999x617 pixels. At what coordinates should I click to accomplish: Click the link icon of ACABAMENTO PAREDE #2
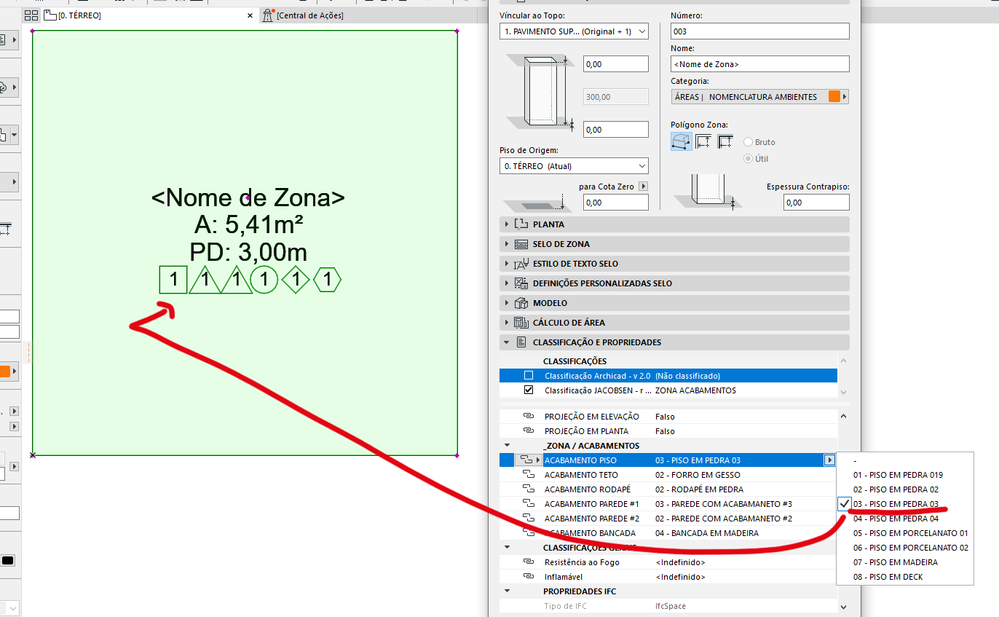point(529,518)
